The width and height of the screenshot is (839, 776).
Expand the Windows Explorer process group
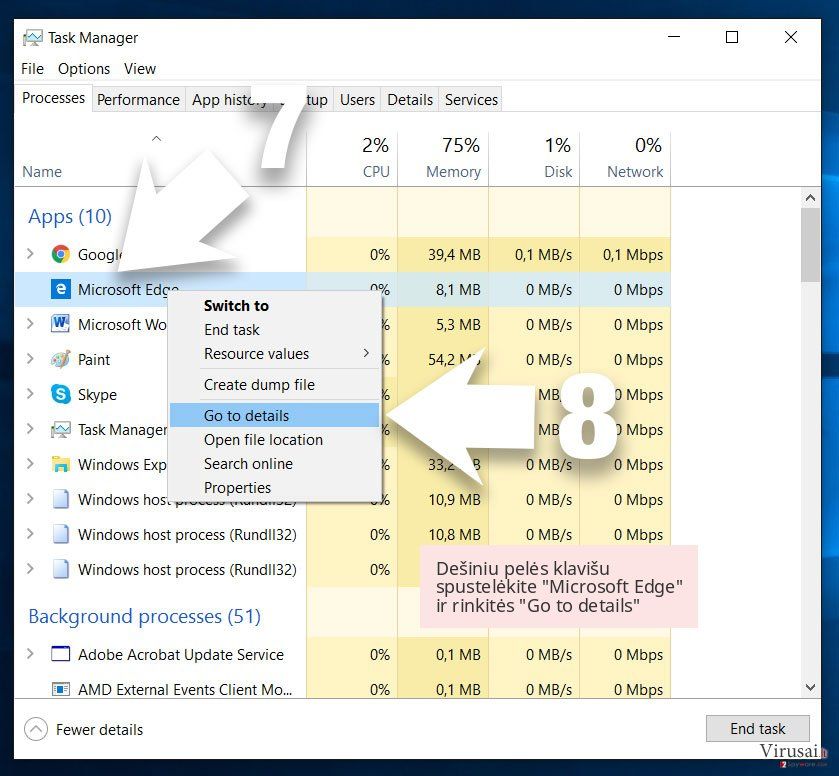point(30,464)
